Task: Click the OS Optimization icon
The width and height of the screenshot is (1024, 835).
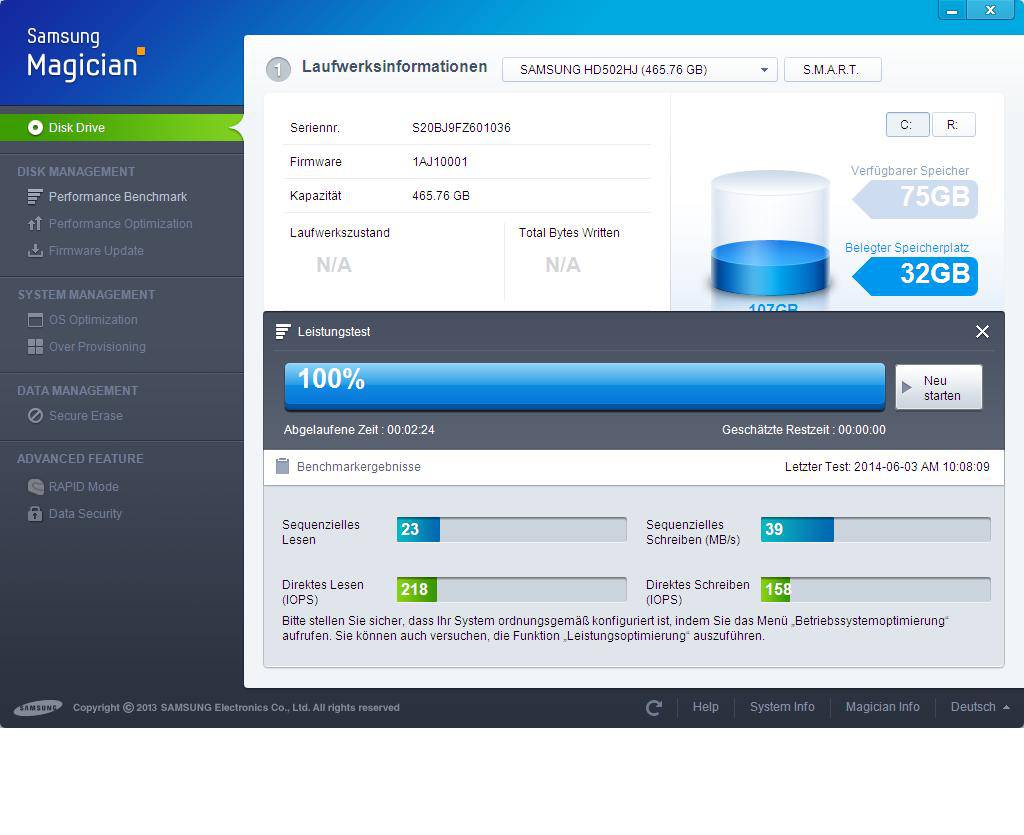Action: 35,320
